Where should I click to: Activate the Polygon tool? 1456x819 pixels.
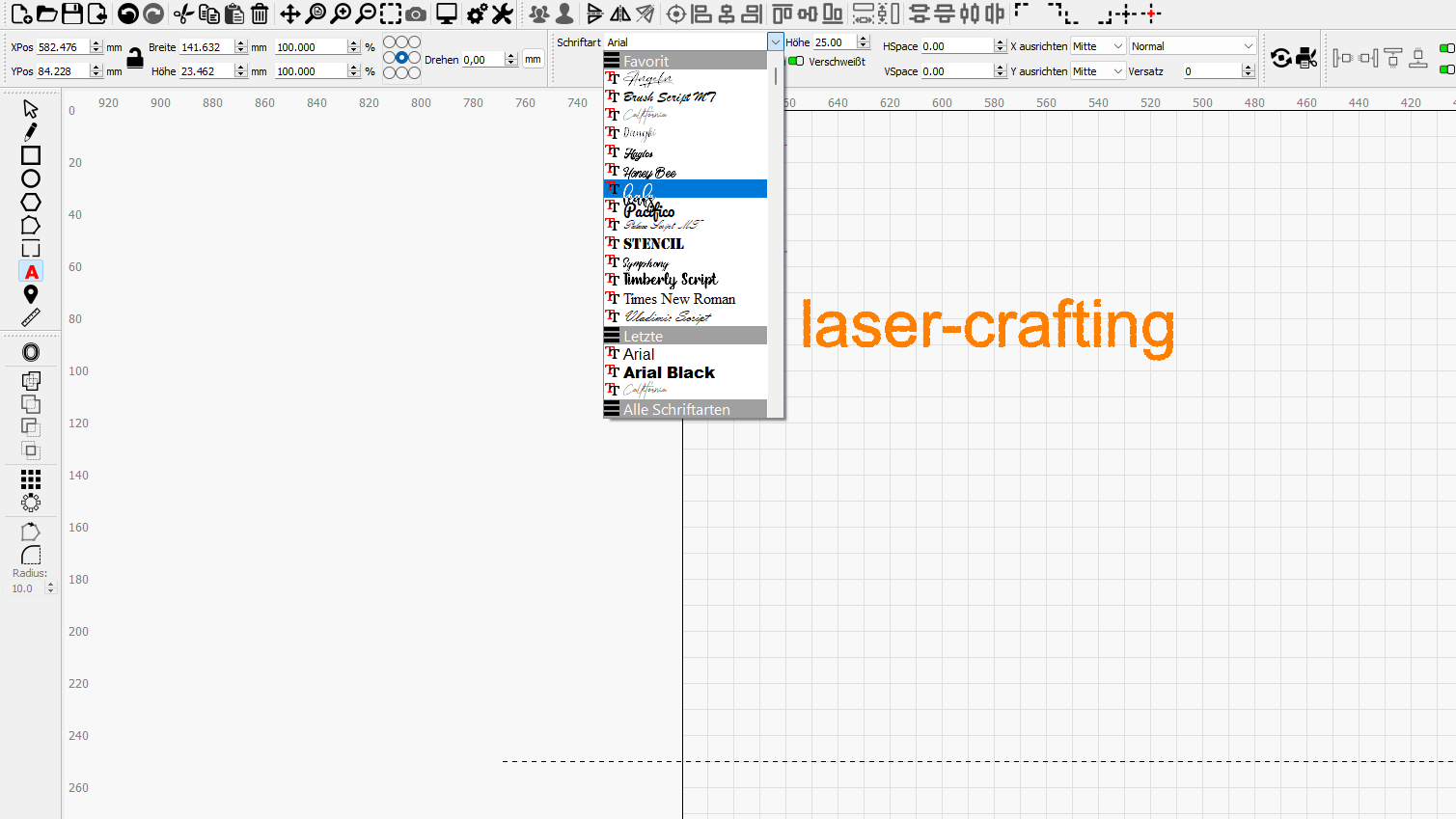pos(30,202)
